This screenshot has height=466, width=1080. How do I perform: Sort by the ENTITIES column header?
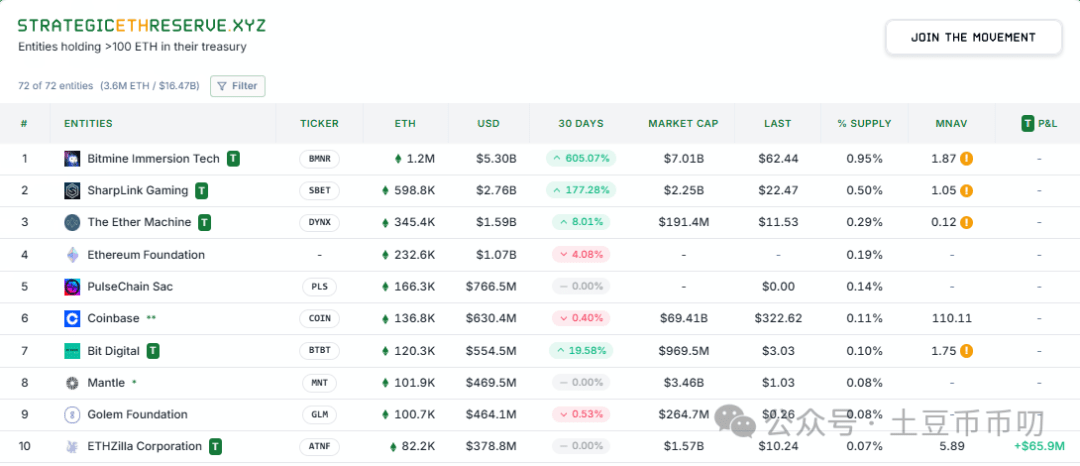(88, 124)
